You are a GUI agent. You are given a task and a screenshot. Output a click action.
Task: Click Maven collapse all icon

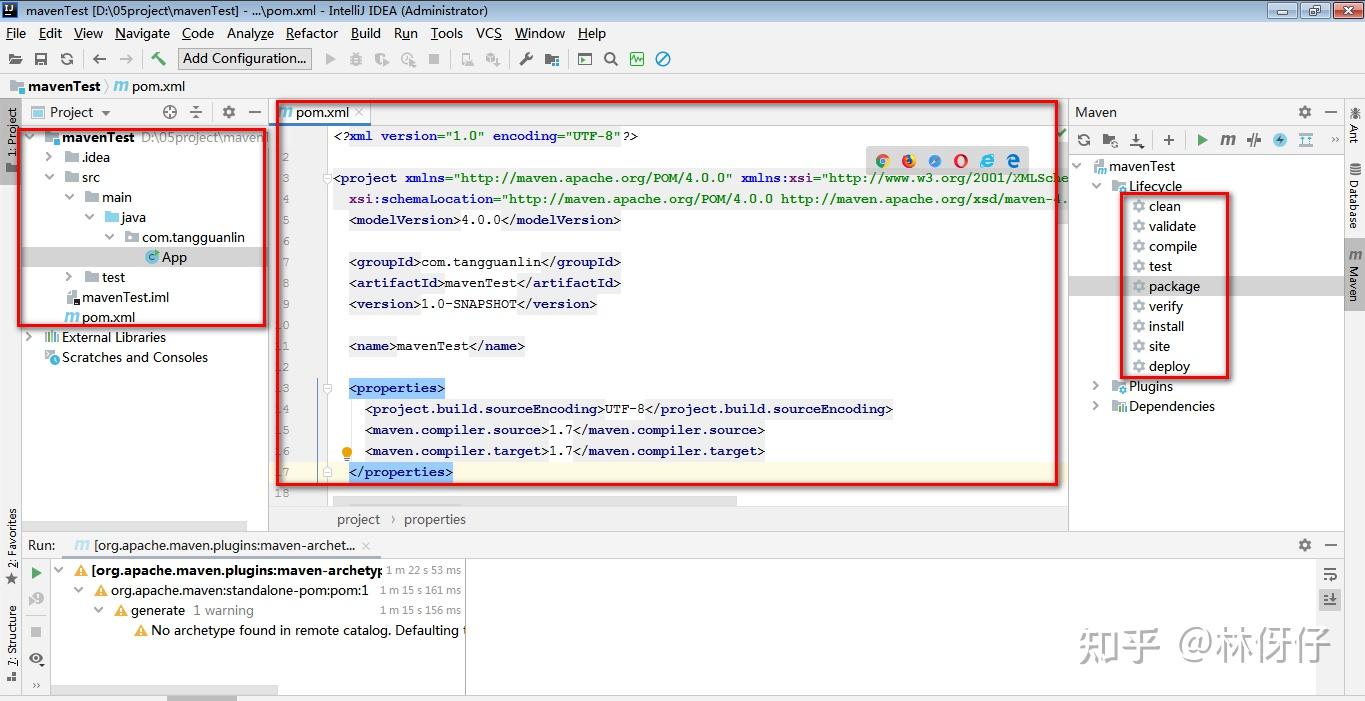pyautogui.click(x=1306, y=140)
